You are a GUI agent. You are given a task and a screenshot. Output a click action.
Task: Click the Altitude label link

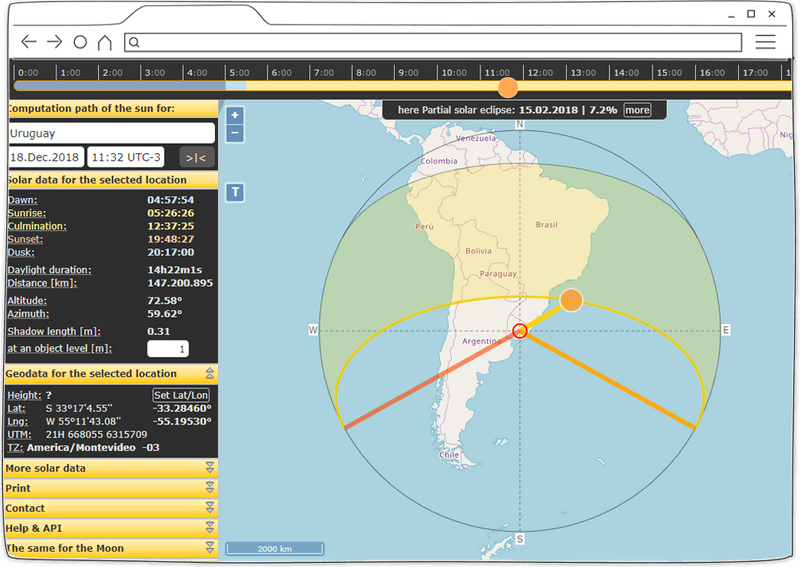tap(27, 301)
